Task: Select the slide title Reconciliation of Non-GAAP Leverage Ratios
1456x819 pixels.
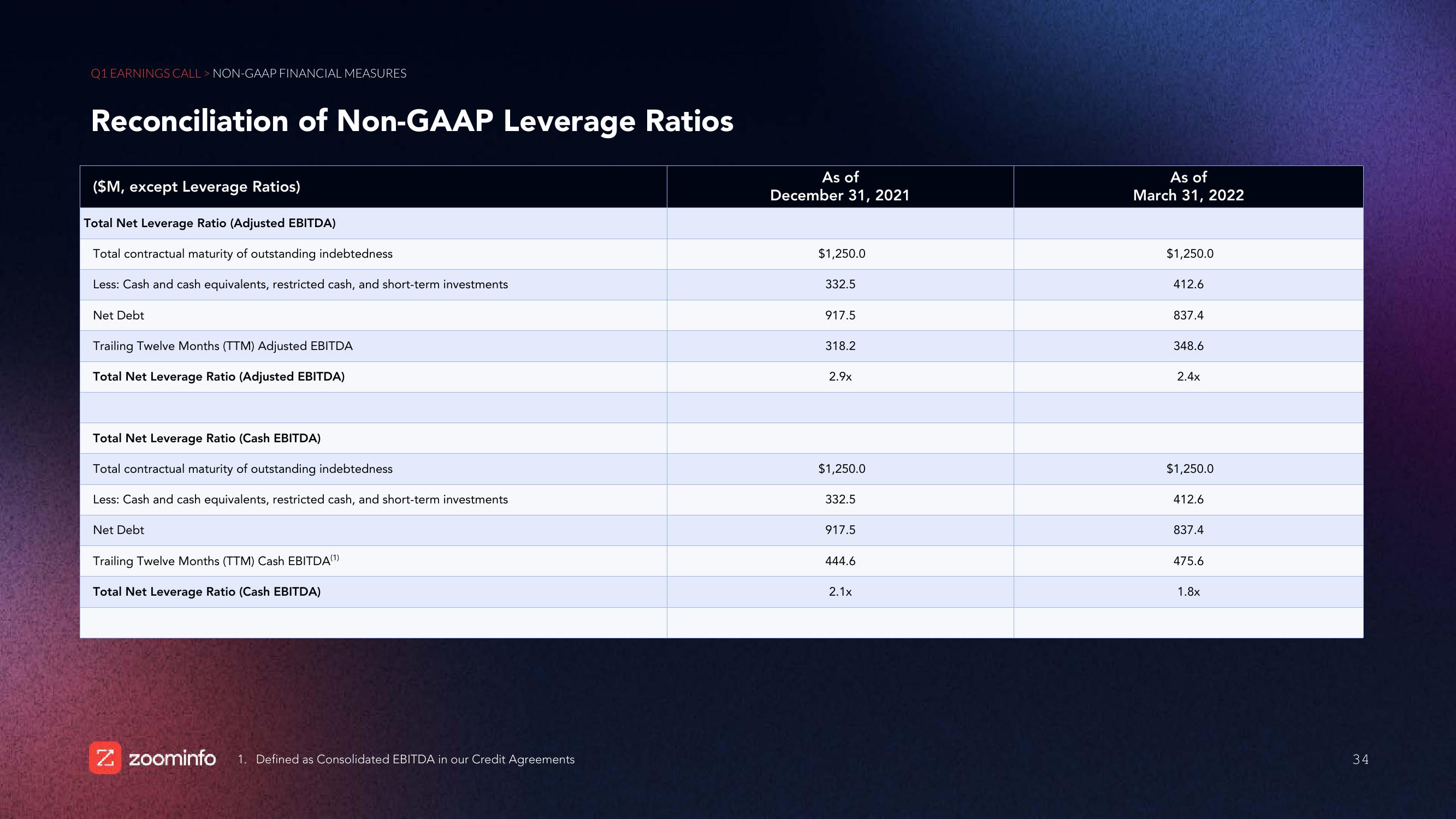Action: (412, 122)
